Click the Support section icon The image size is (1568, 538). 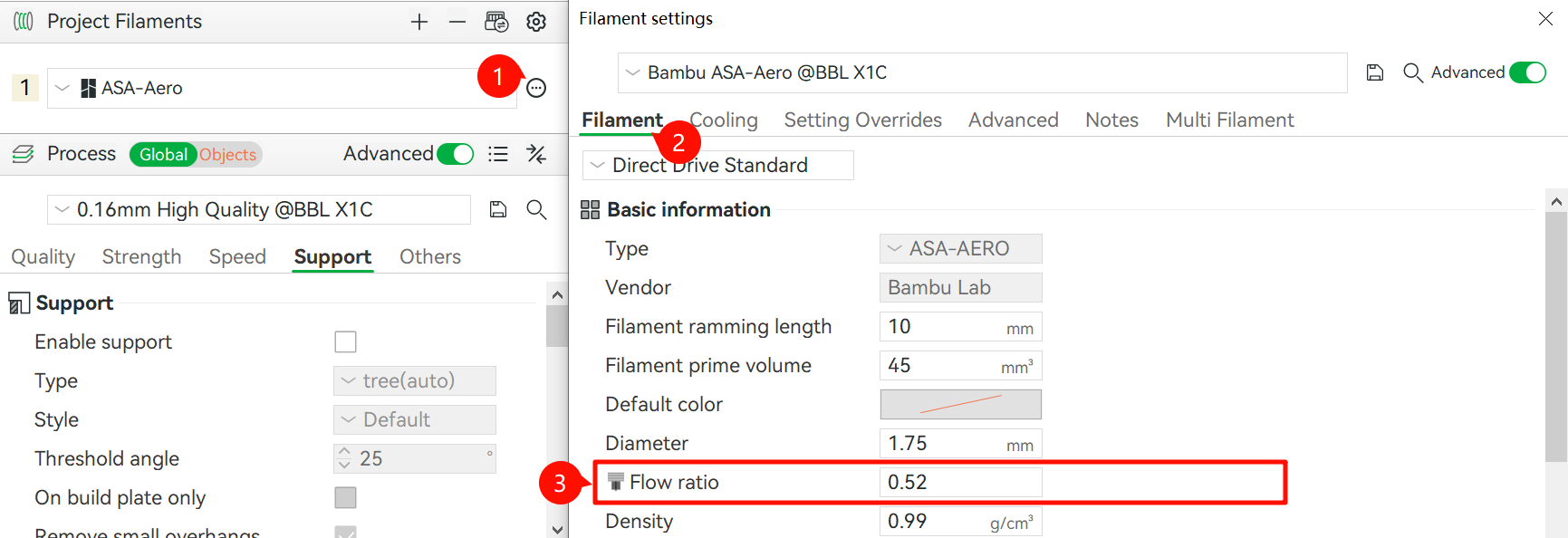(19, 303)
